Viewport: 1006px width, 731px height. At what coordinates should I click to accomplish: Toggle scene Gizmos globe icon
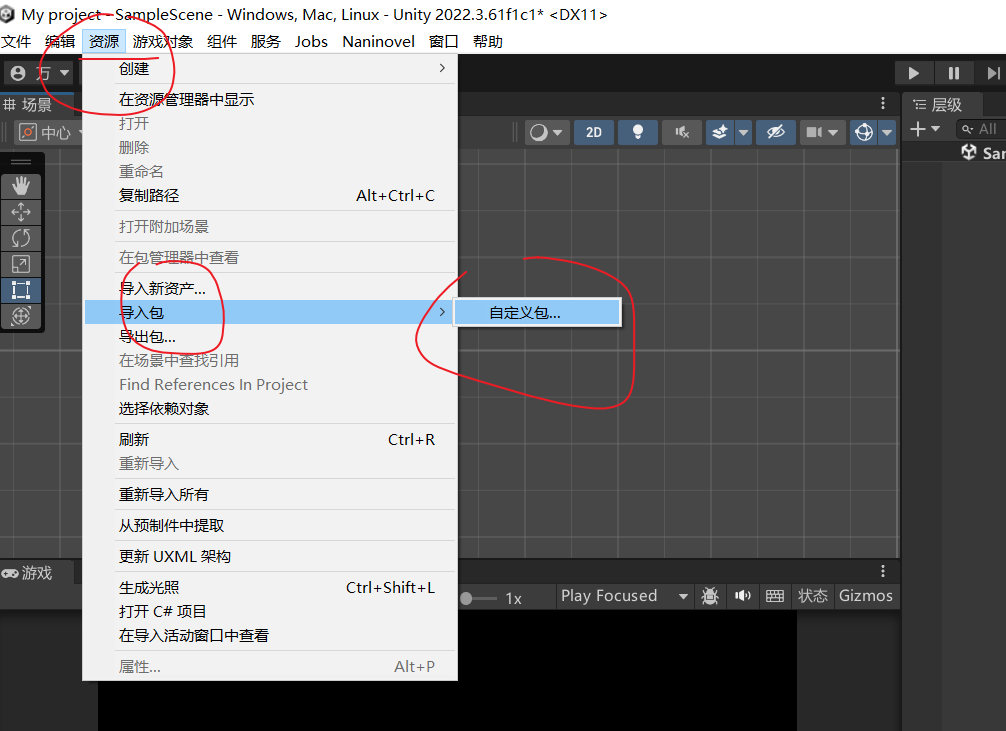tap(864, 132)
